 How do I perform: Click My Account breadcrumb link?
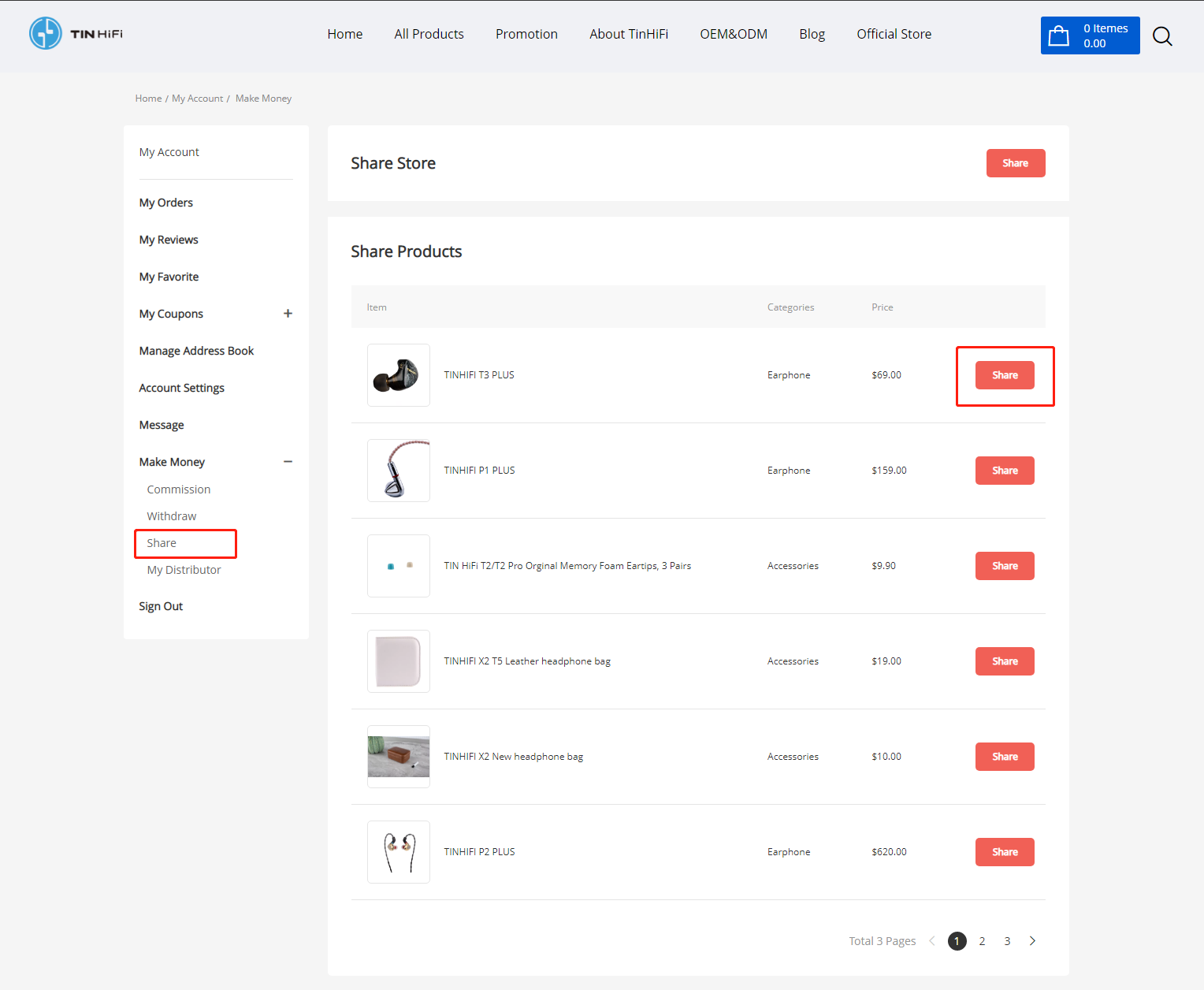pyautogui.click(x=197, y=99)
